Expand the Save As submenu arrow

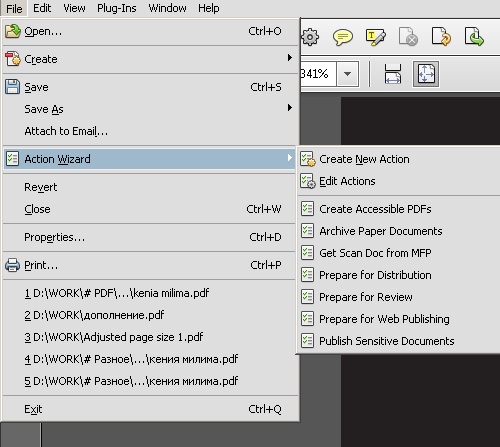click(x=290, y=108)
